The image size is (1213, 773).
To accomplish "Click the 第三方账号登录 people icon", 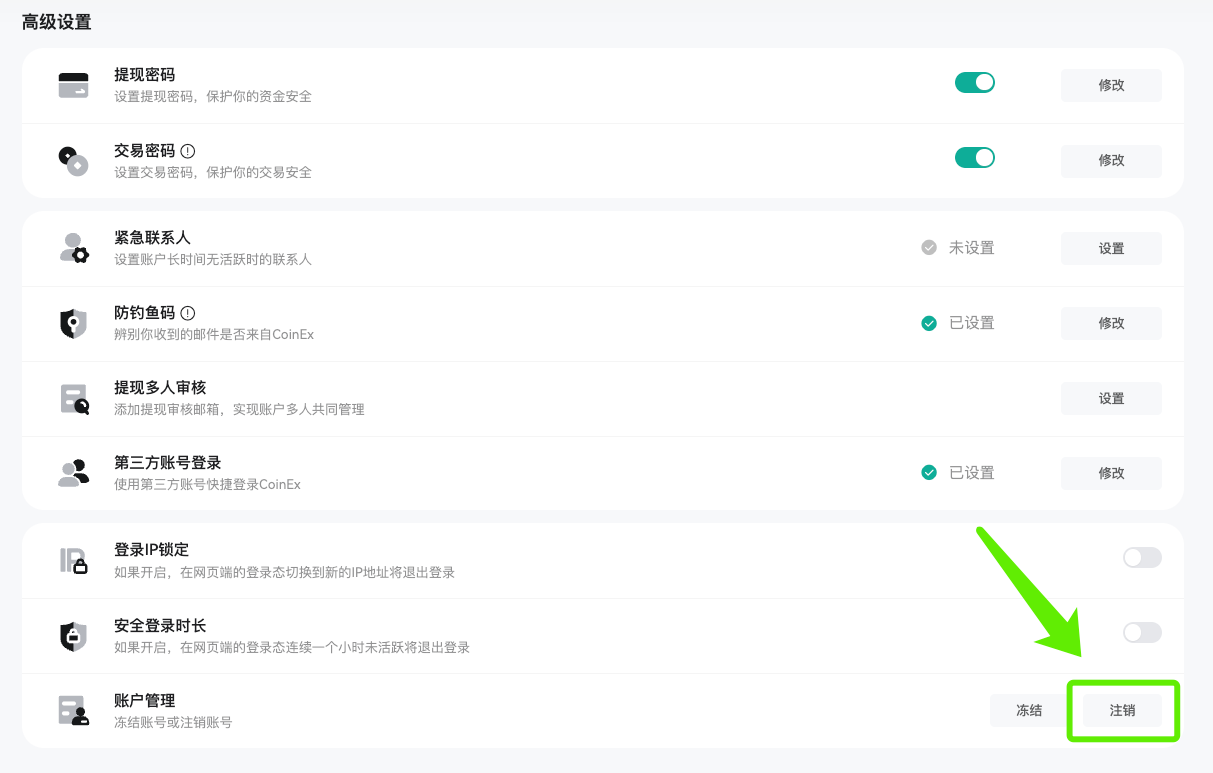I will [74, 472].
